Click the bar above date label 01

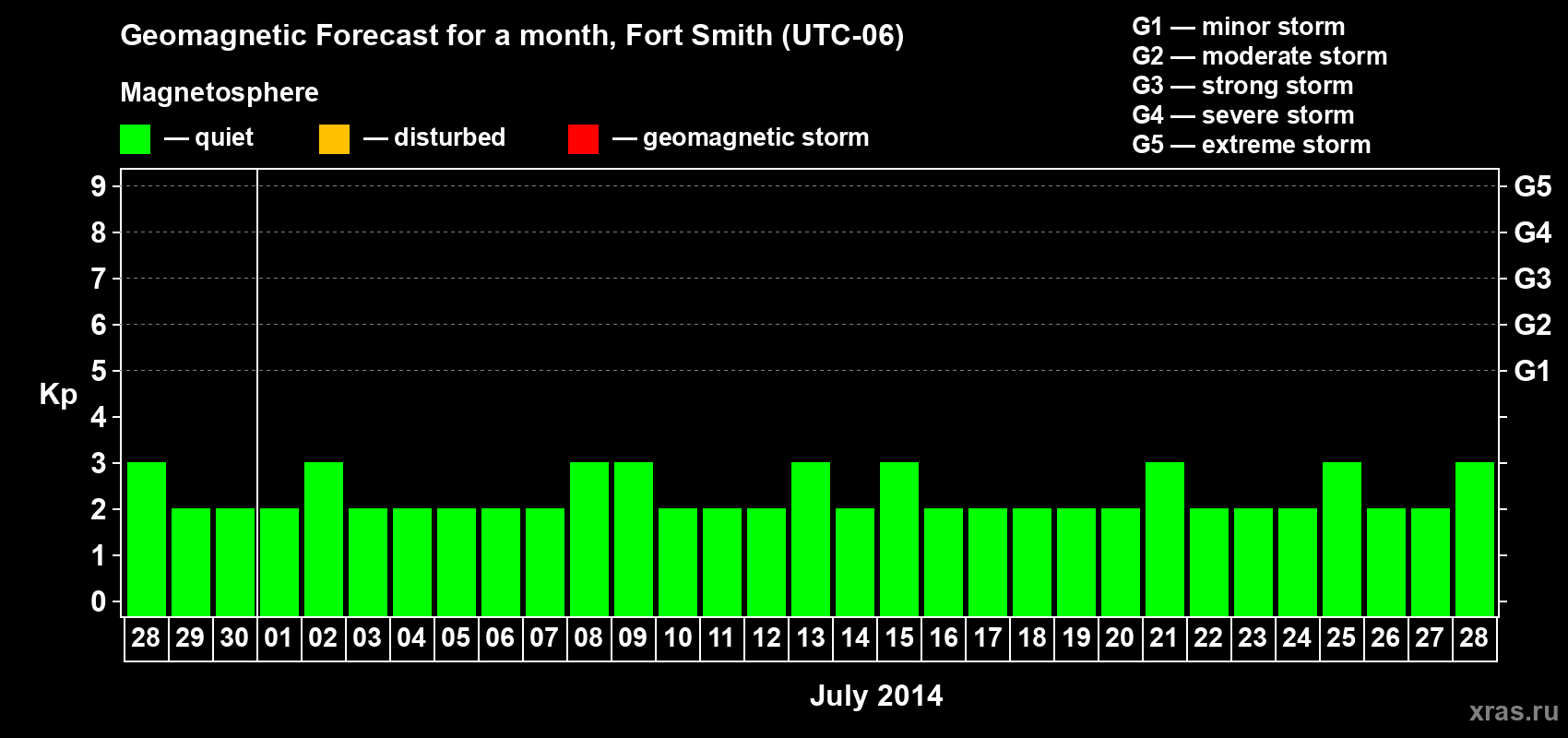[279, 562]
